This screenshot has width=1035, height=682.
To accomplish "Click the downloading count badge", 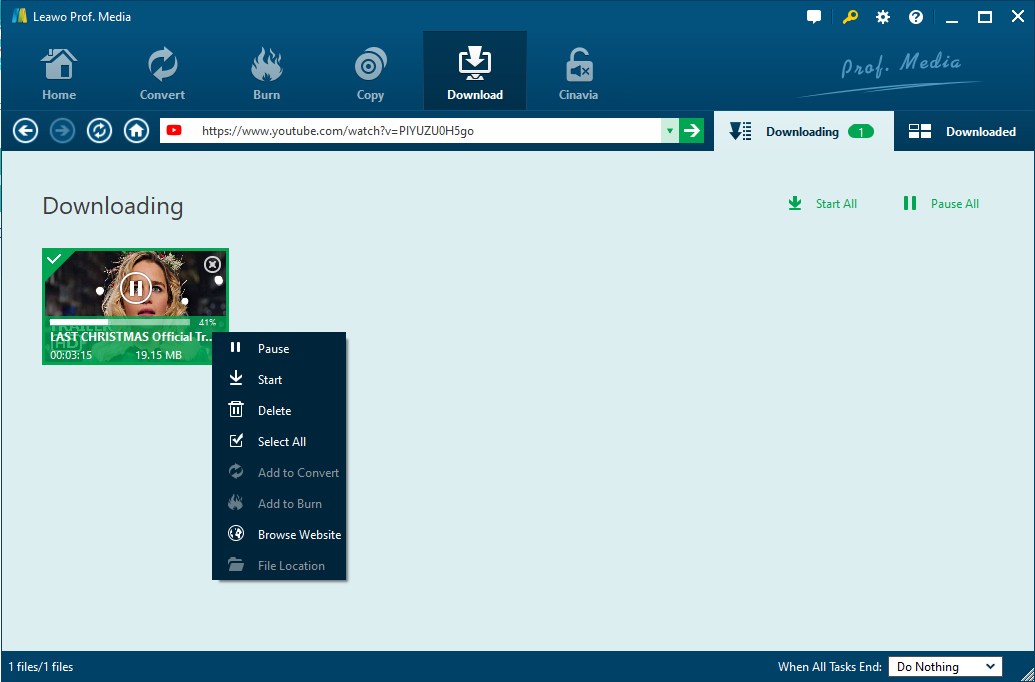I will click(861, 132).
